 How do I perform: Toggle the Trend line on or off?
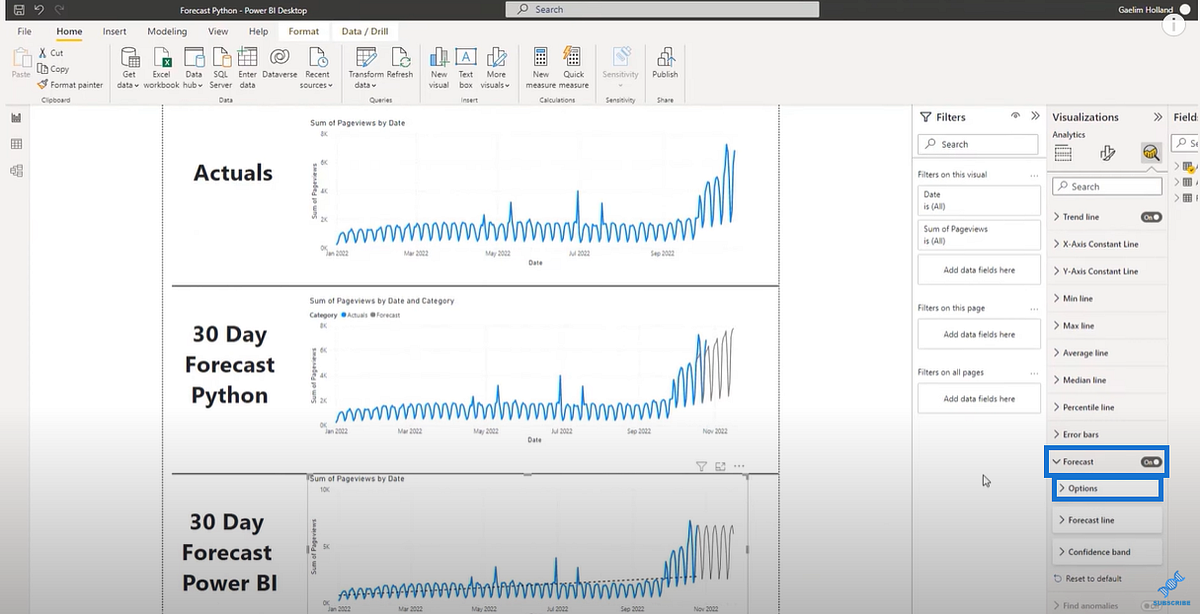pos(1151,216)
